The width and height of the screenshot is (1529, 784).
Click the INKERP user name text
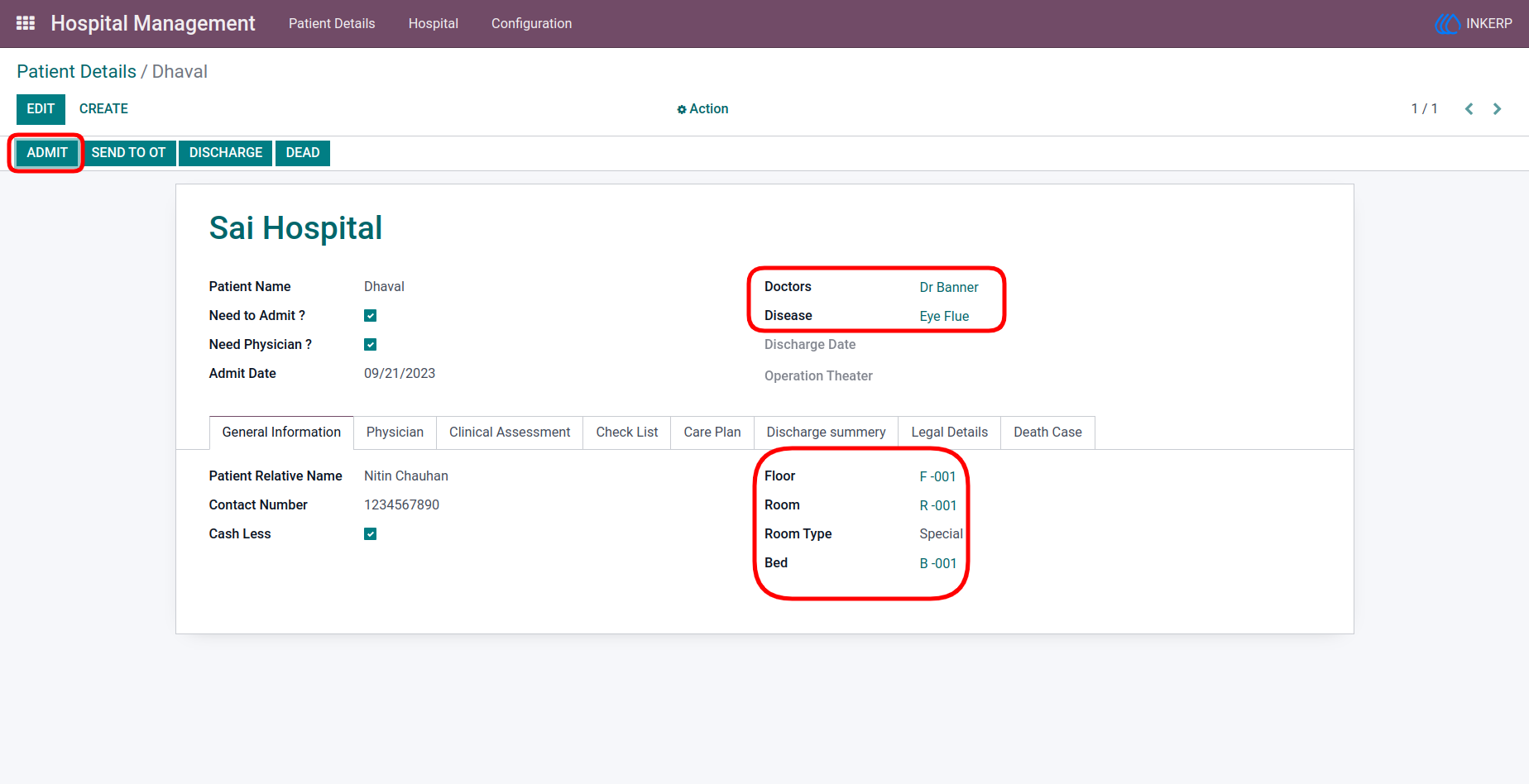(1488, 24)
